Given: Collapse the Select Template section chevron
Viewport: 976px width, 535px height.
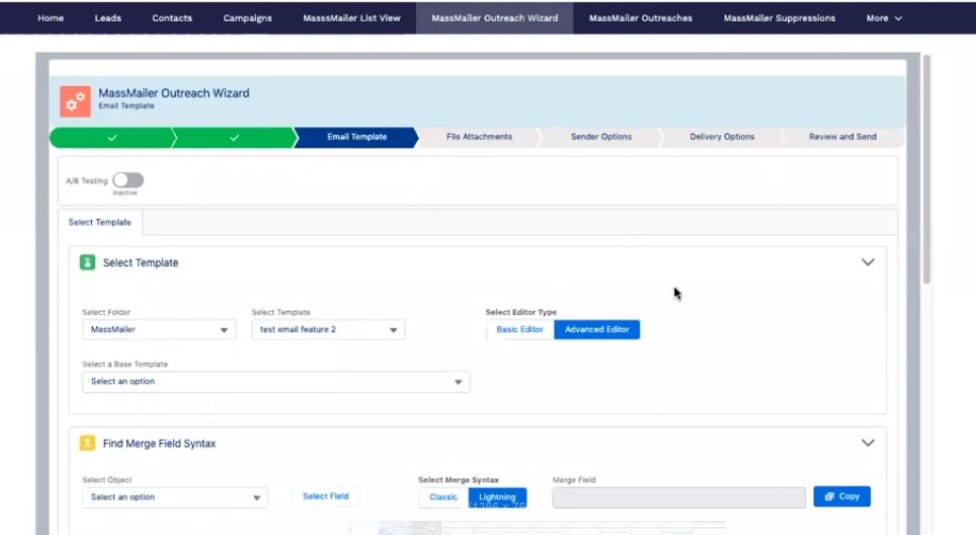Looking at the screenshot, I should coord(867,263).
